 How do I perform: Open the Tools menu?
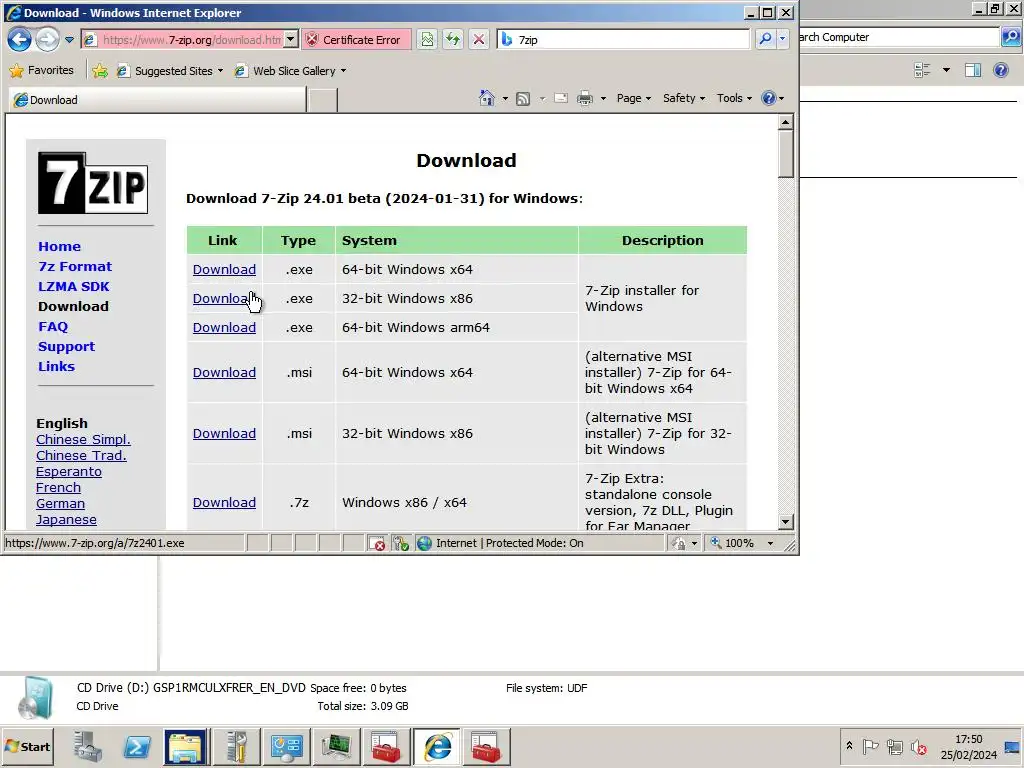734,98
